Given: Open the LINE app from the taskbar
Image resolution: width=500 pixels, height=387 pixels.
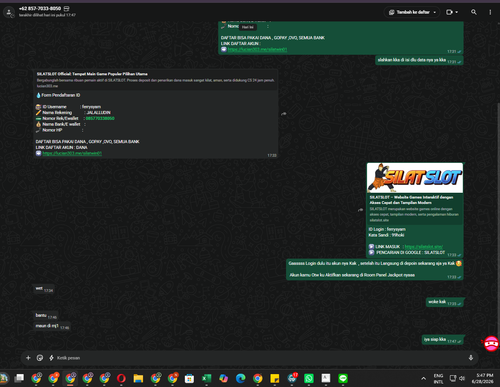Looking at the screenshot, I should (x=343, y=378).
